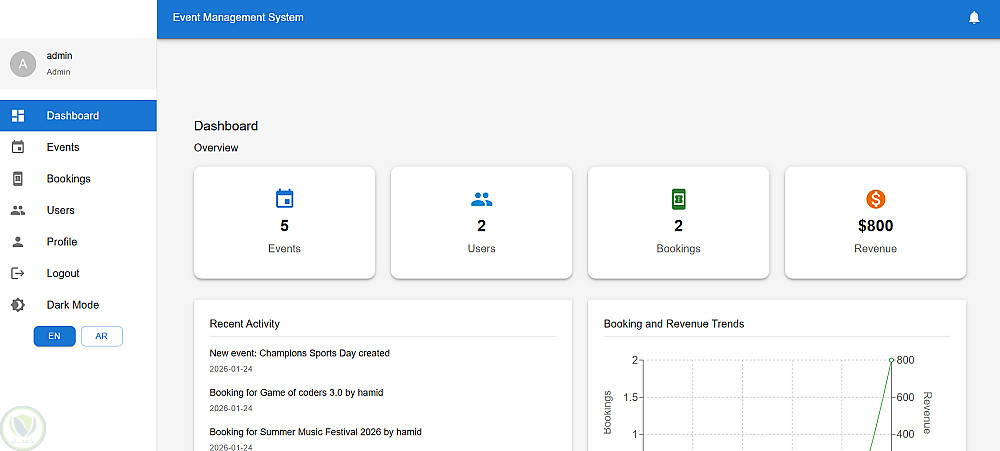Open the Events menu item
The width and height of the screenshot is (1000, 451).
pyautogui.click(x=78, y=147)
